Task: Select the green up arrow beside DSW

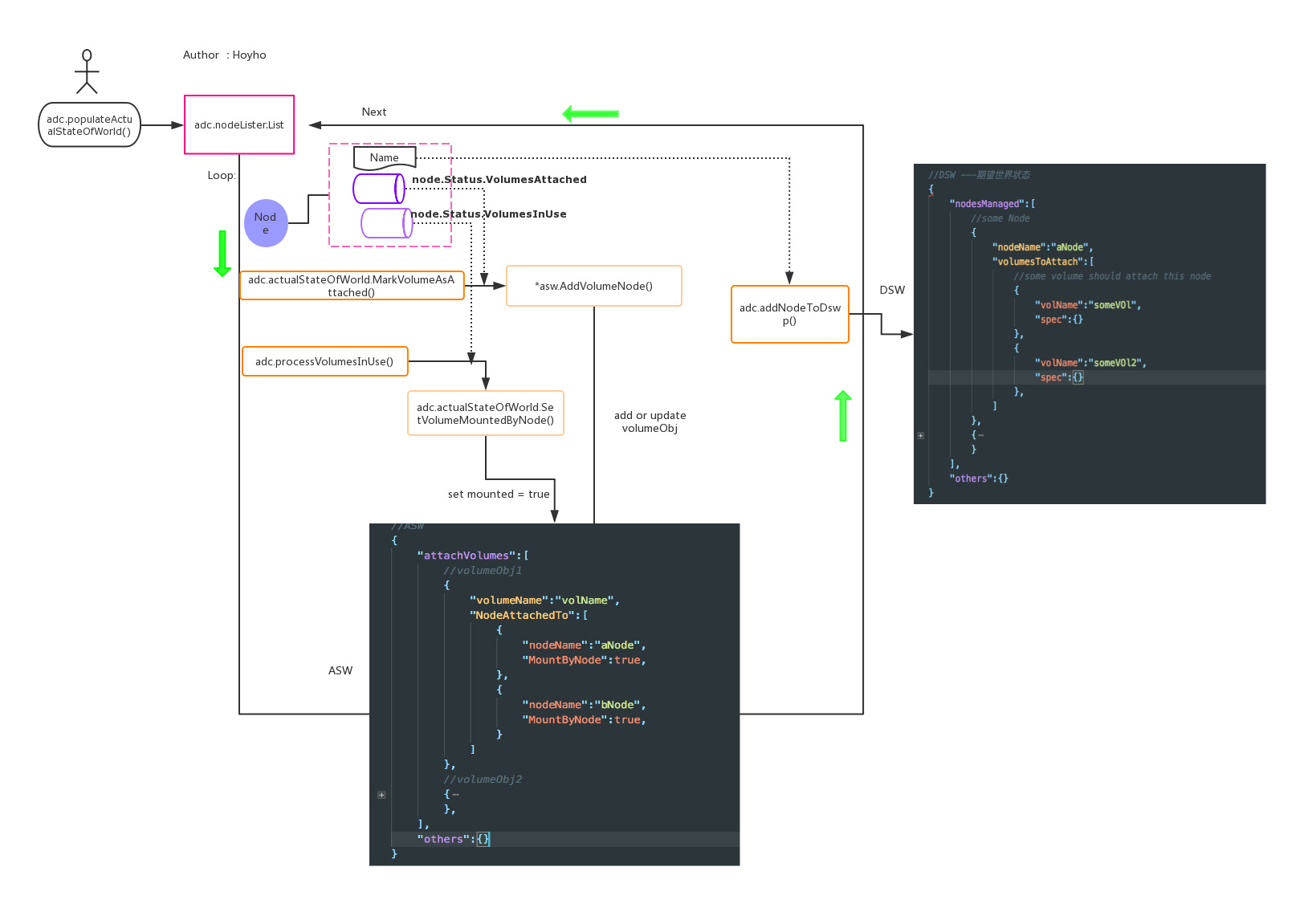Action: point(843,416)
